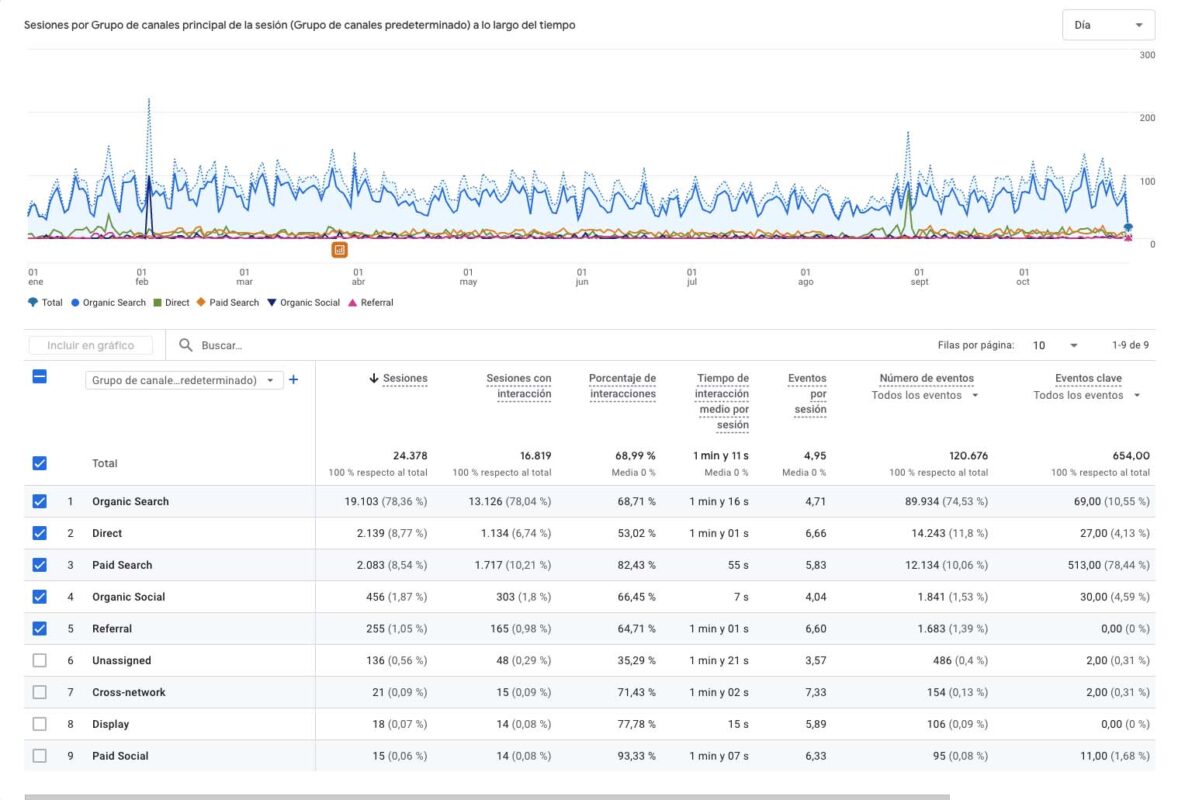Click the Organic Social triangle icon in the legend
The image size is (1178, 800).
(x=273, y=302)
